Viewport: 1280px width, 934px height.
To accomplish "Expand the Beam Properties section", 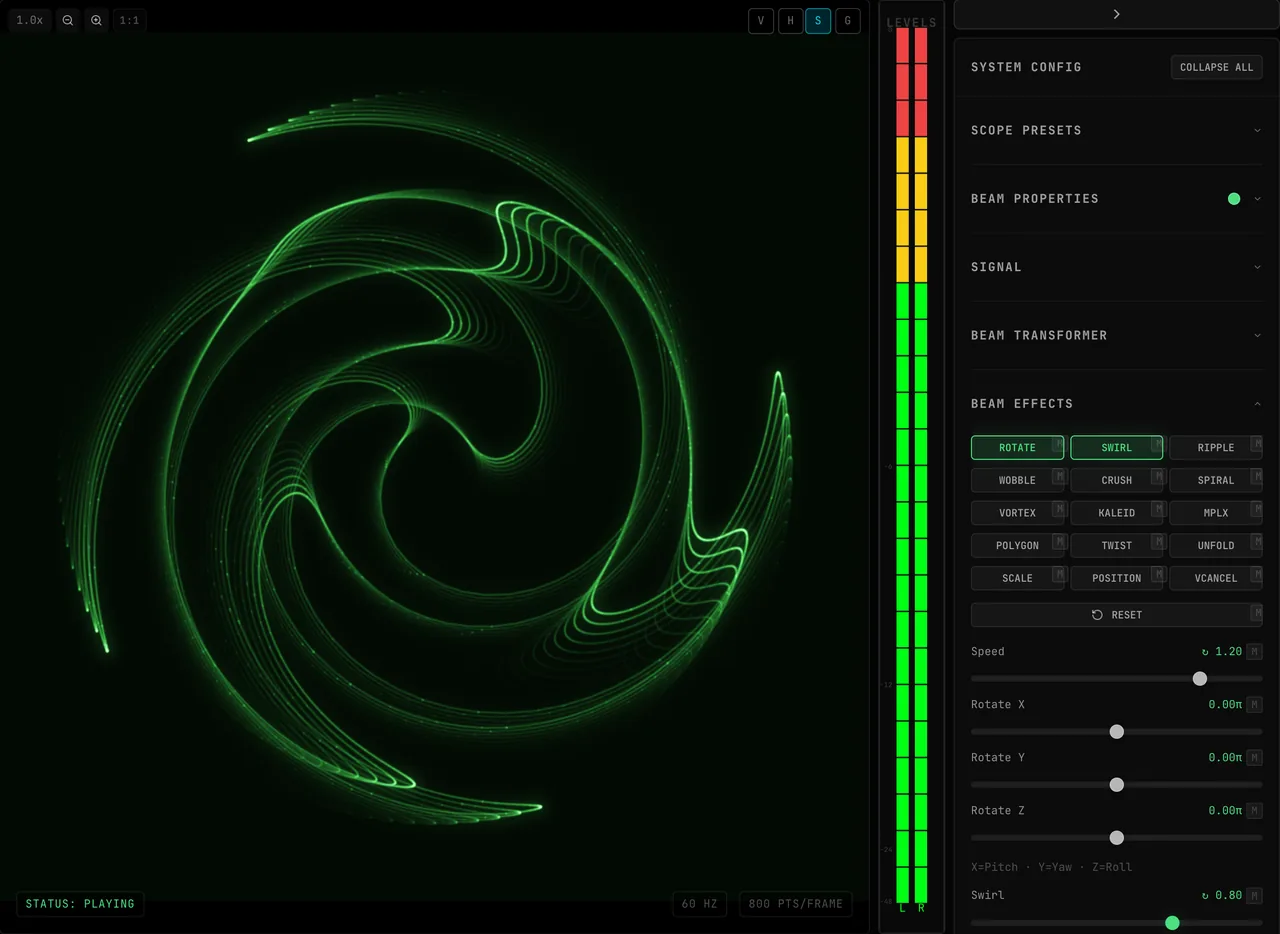I will (1116, 199).
